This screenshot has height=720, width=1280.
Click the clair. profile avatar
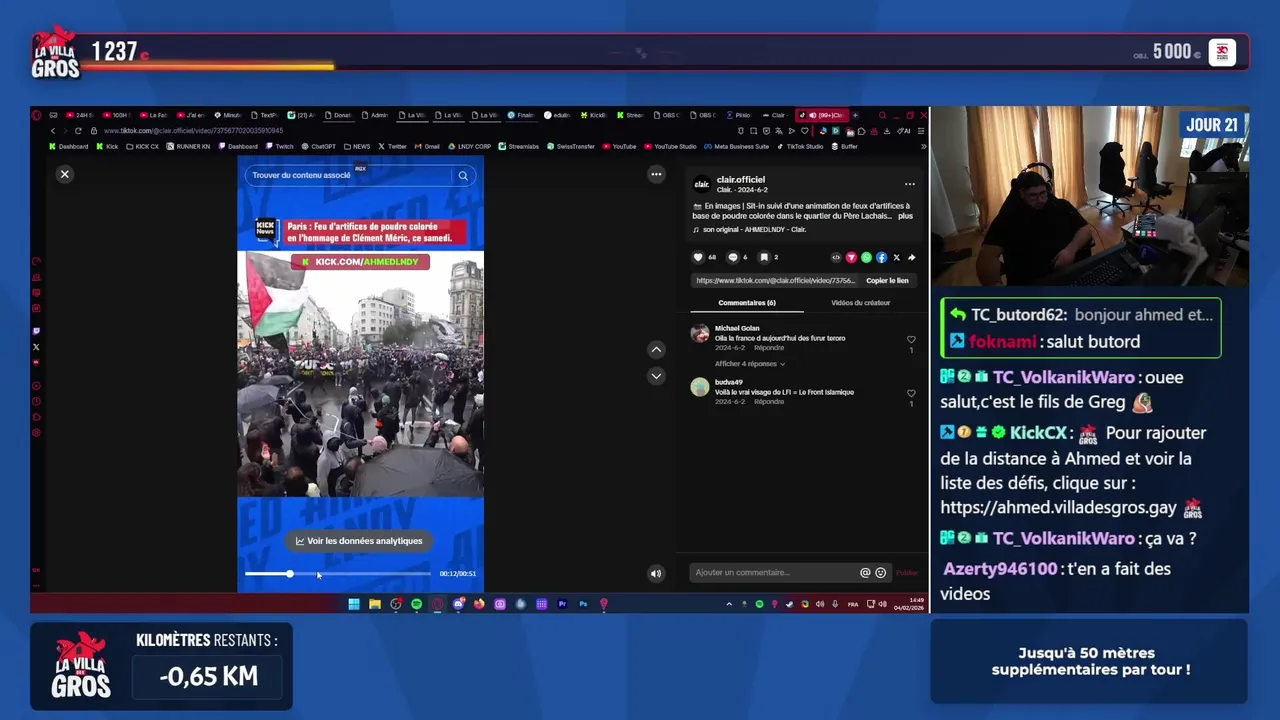pyautogui.click(x=702, y=184)
